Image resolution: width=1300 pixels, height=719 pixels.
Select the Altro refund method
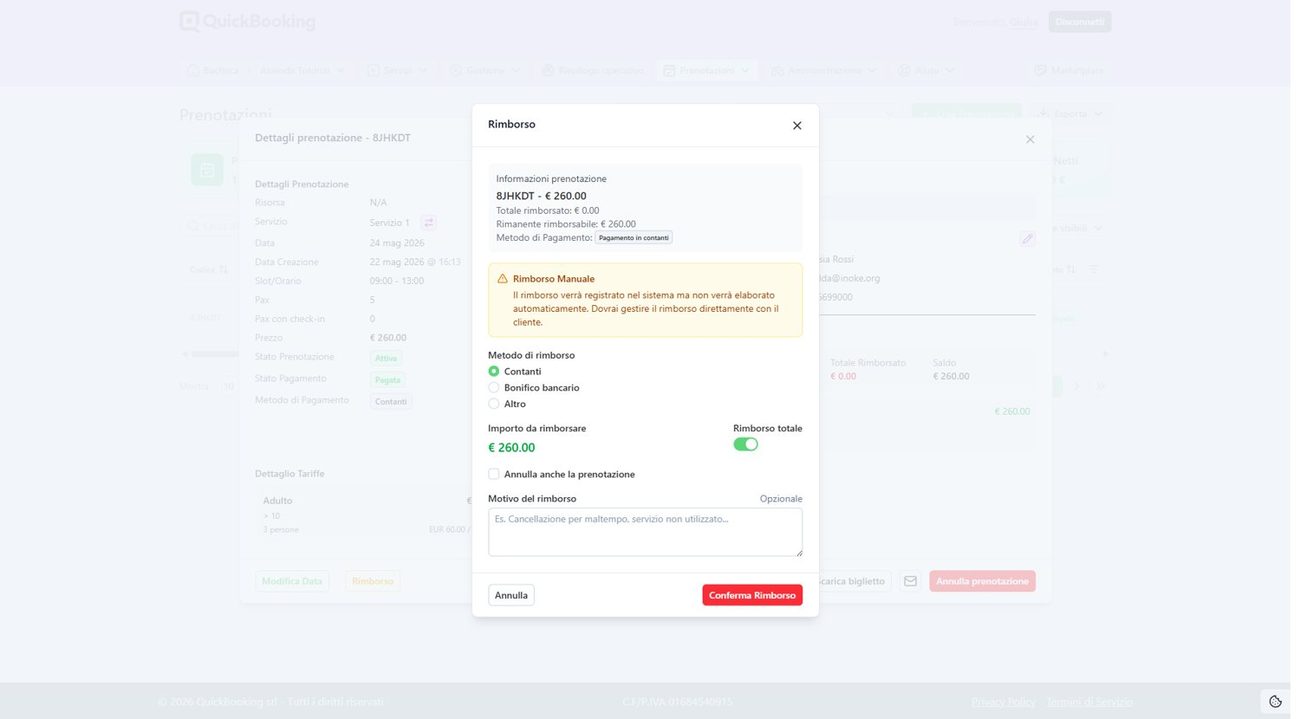click(x=494, y=404)
